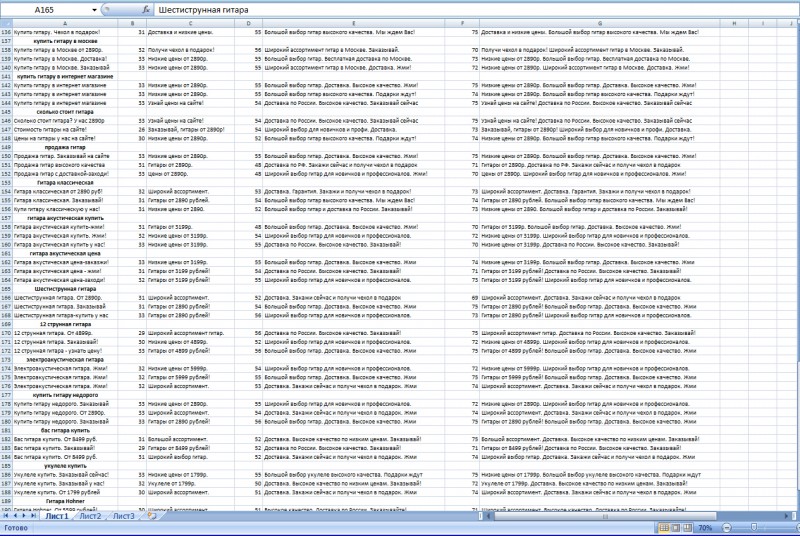The height and width of the screenshot is (536, 800).
Task: Click the cell 'укулеле купить' heading
Action: (65, 466)
